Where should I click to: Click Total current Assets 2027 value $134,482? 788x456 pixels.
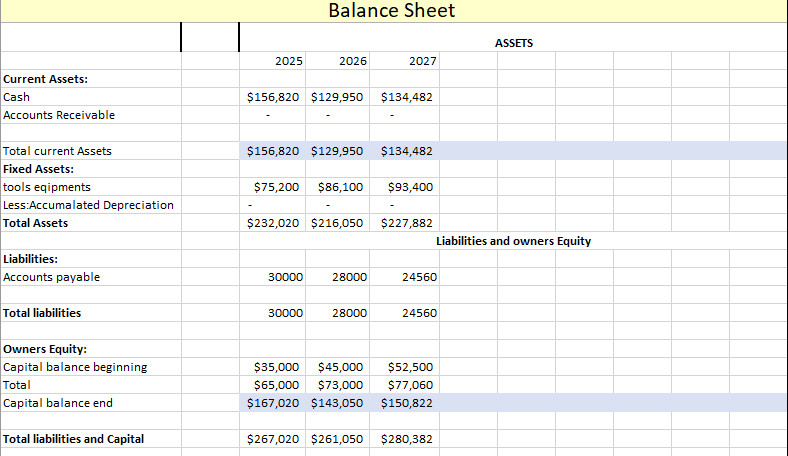click(406, 151)
